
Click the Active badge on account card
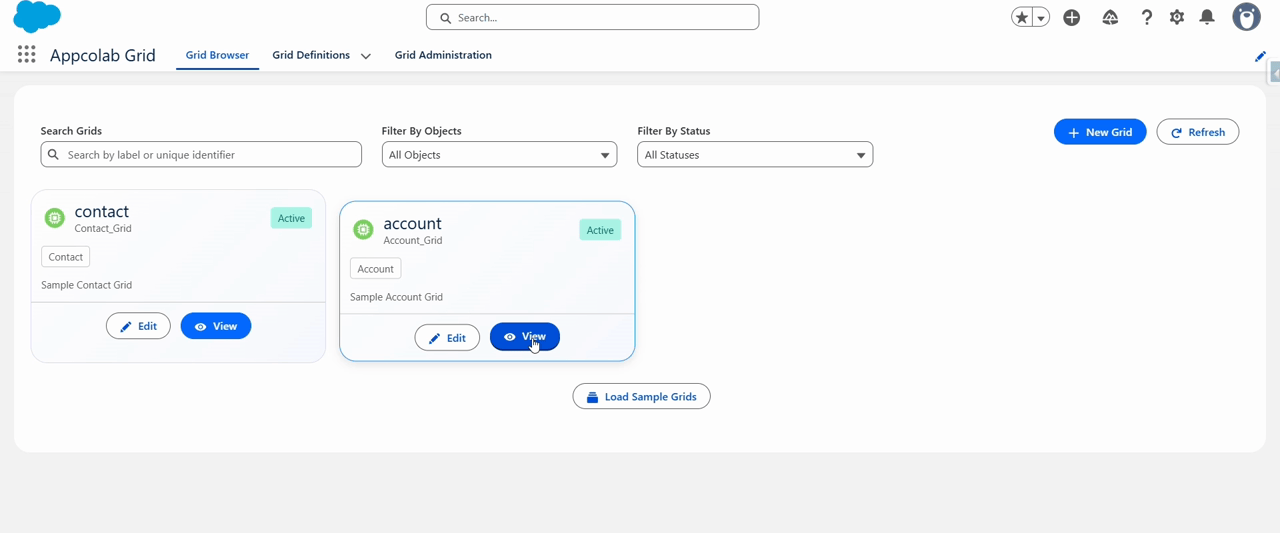pos(600,230)
